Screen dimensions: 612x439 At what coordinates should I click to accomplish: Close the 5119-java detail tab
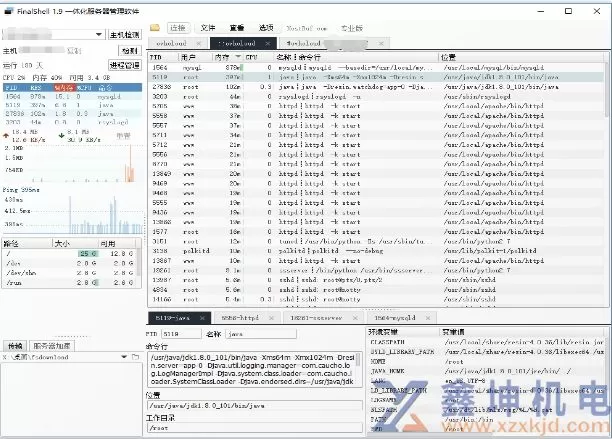click(202, 318)
